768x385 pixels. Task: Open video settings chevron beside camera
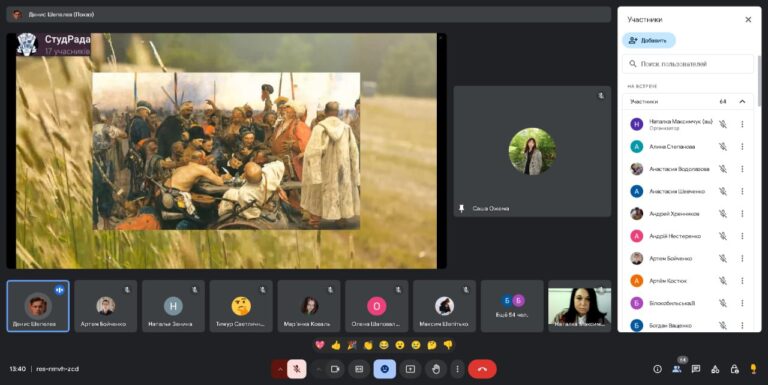pyautogui.click(x=319, y=369)
